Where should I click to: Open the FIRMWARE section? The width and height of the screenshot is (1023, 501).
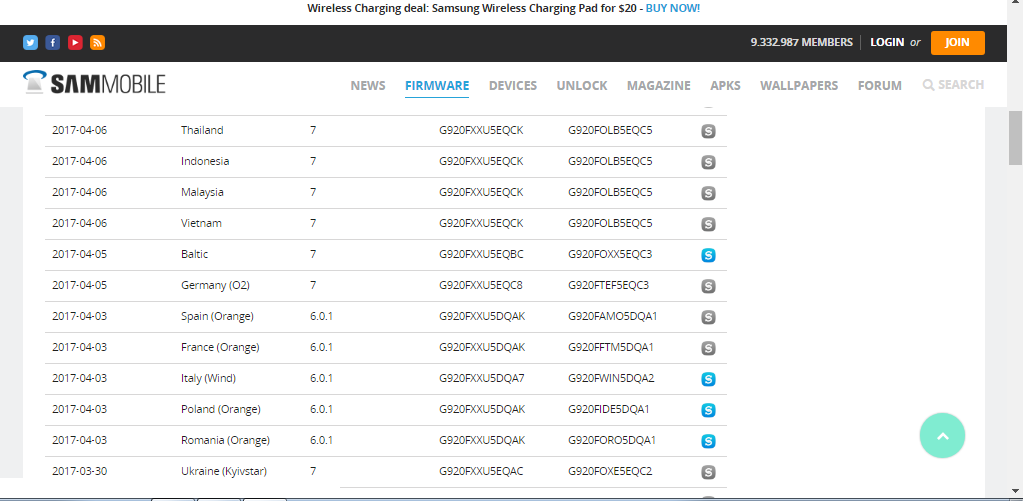click(437, 85)
